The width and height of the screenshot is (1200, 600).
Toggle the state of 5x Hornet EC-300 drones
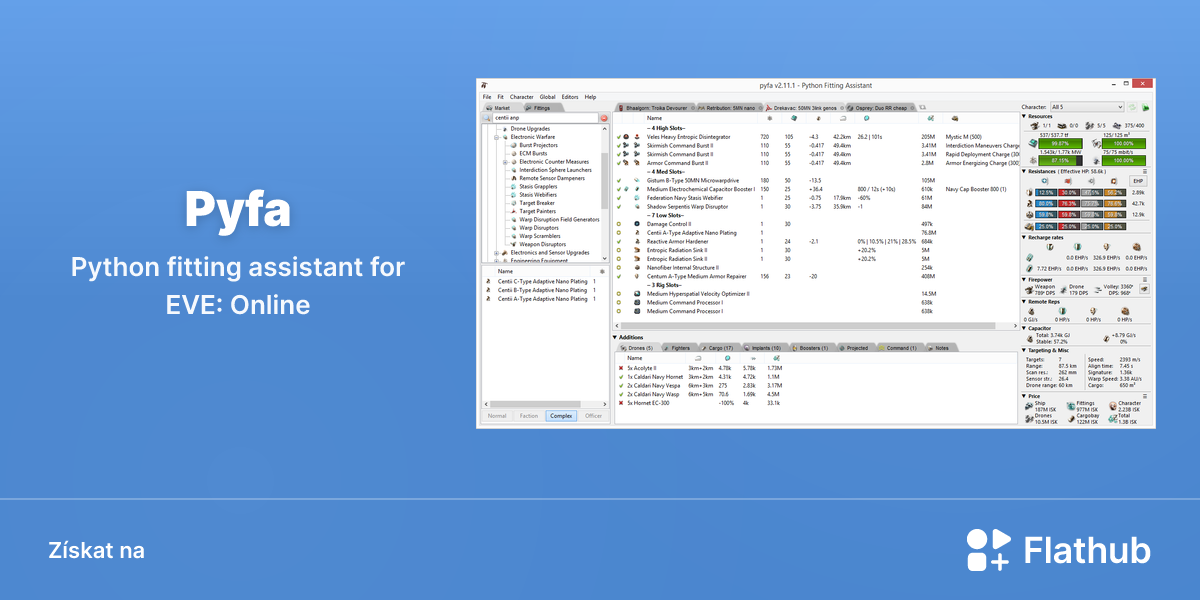(621, 403)
